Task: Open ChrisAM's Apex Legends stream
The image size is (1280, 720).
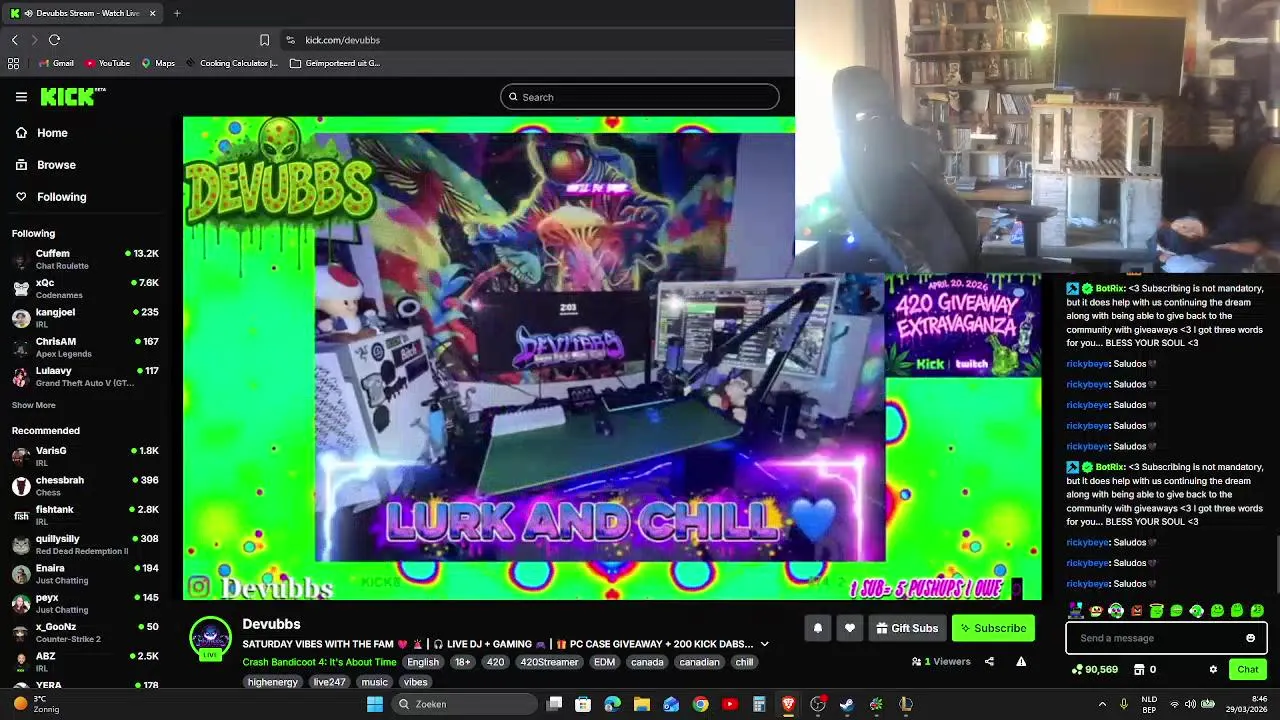Action: tap(85, 347)
